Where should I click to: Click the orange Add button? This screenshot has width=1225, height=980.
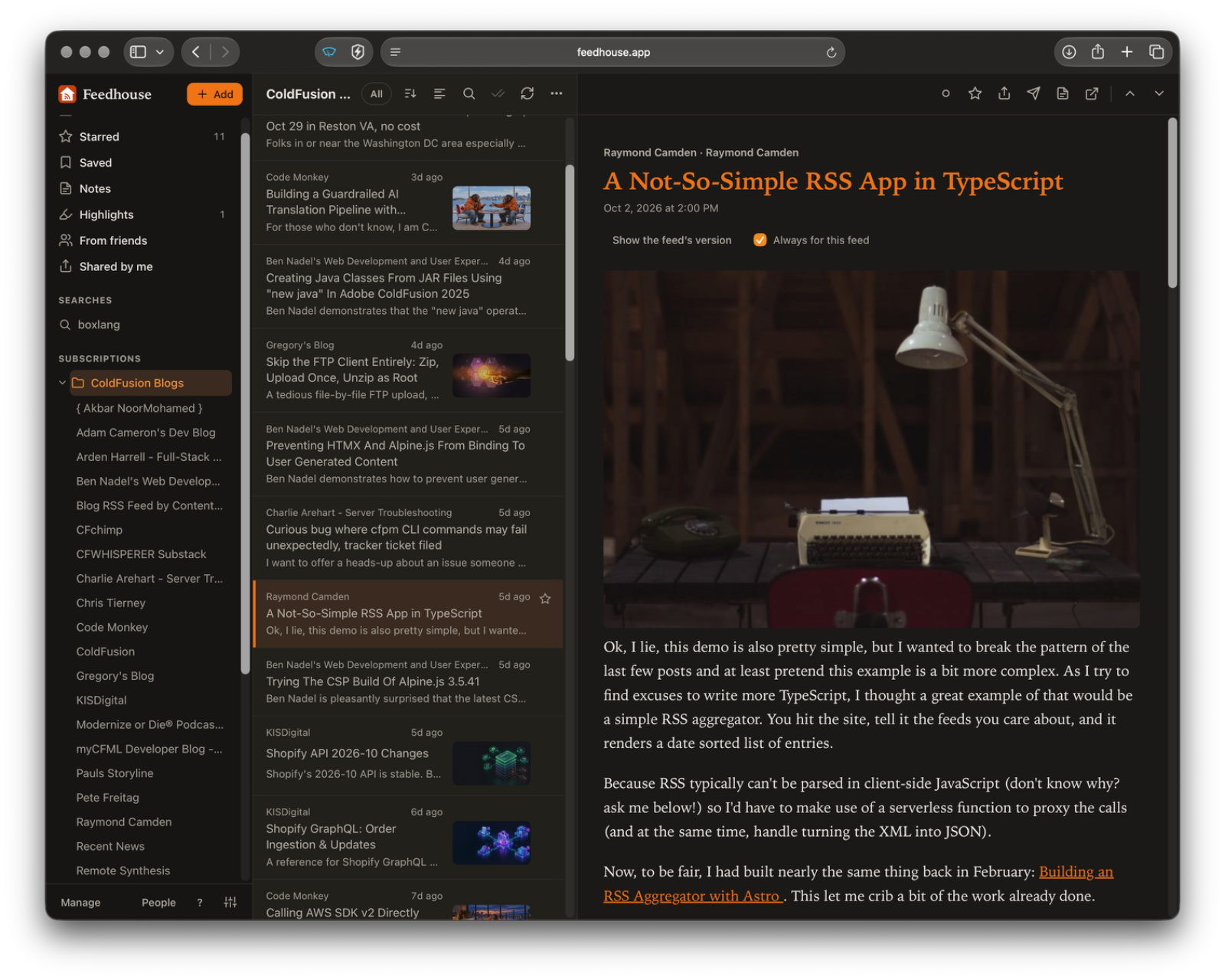coord(214,94)
